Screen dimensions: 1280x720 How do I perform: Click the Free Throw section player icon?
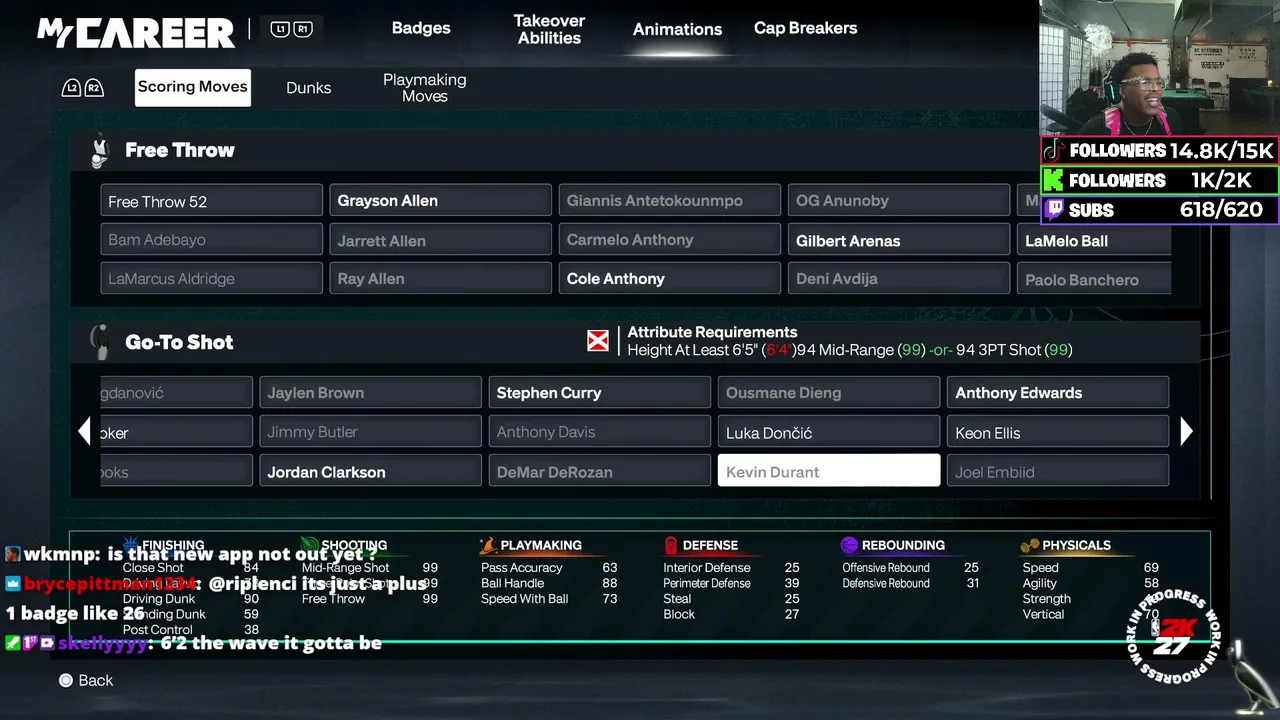point(100,151)
